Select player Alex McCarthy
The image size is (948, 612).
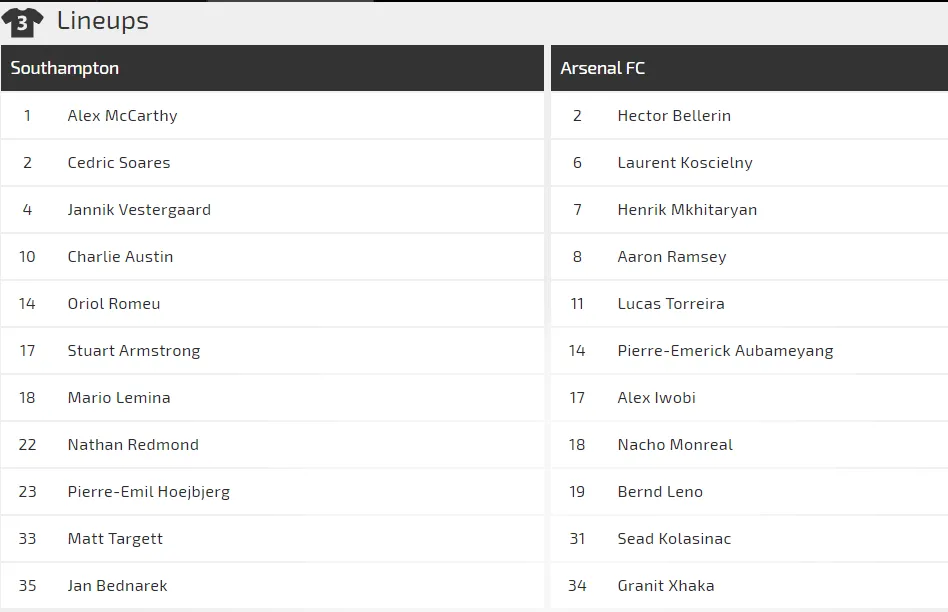pos(122,116)
